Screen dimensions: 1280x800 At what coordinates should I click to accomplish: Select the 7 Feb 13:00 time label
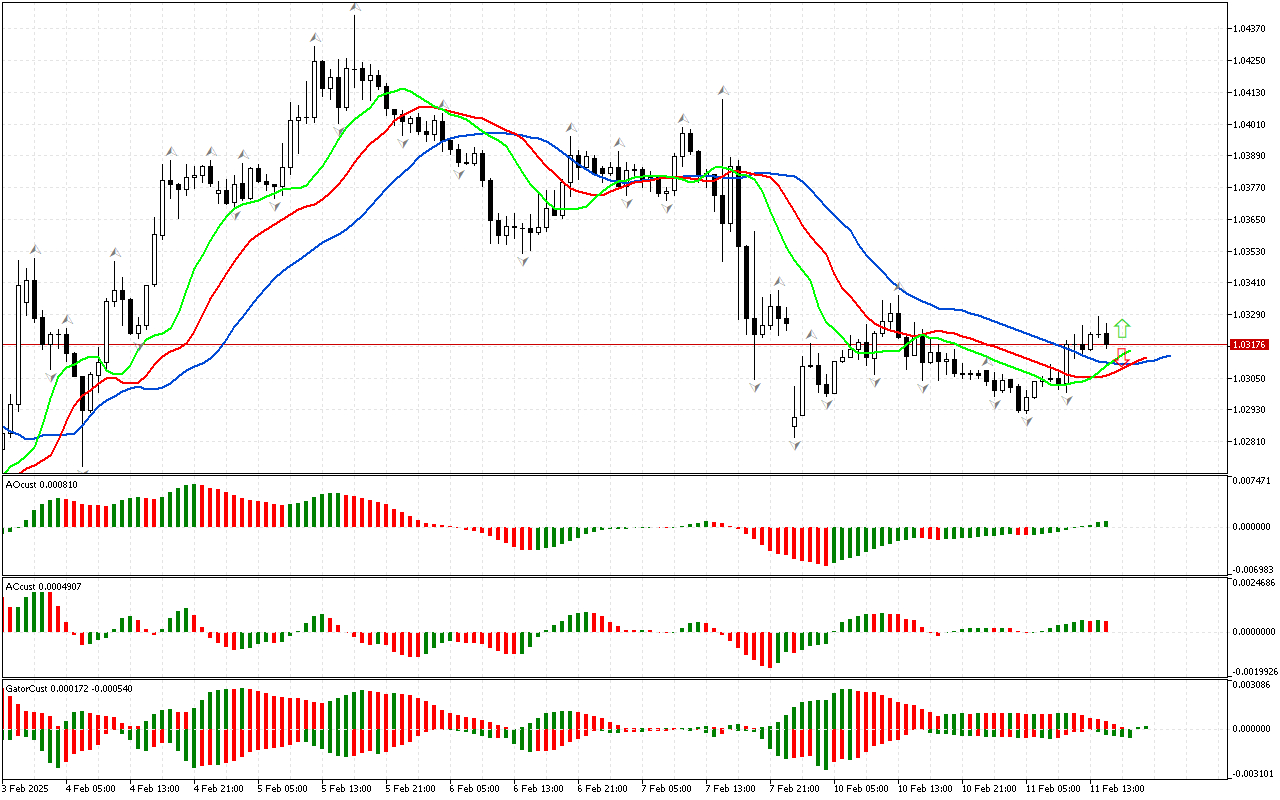[x=732, y=788]
